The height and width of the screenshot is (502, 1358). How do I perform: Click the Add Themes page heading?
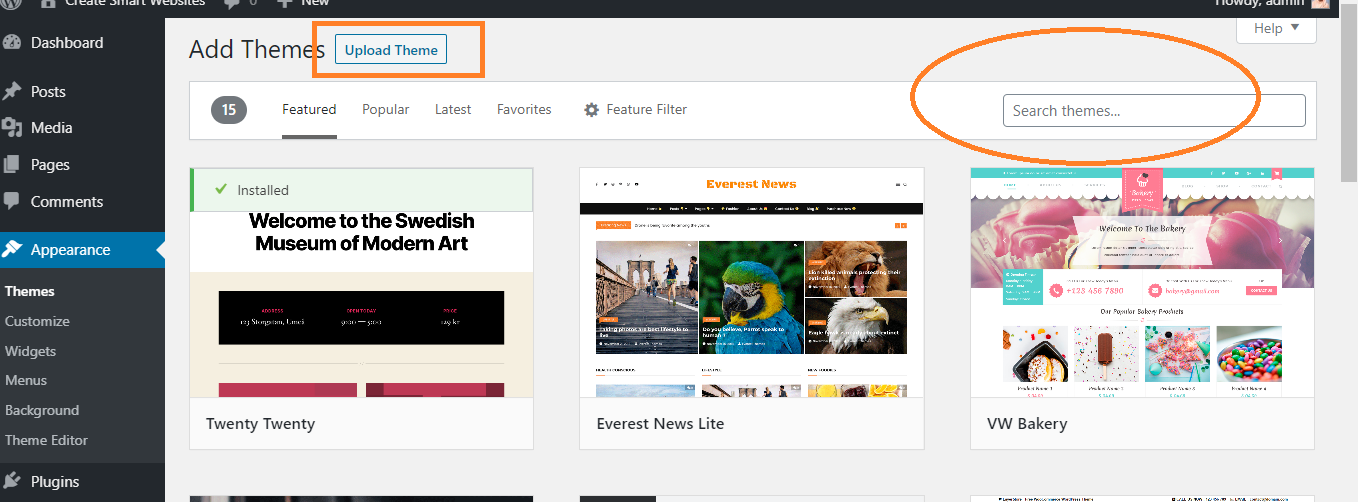click(x=257, y=50)
